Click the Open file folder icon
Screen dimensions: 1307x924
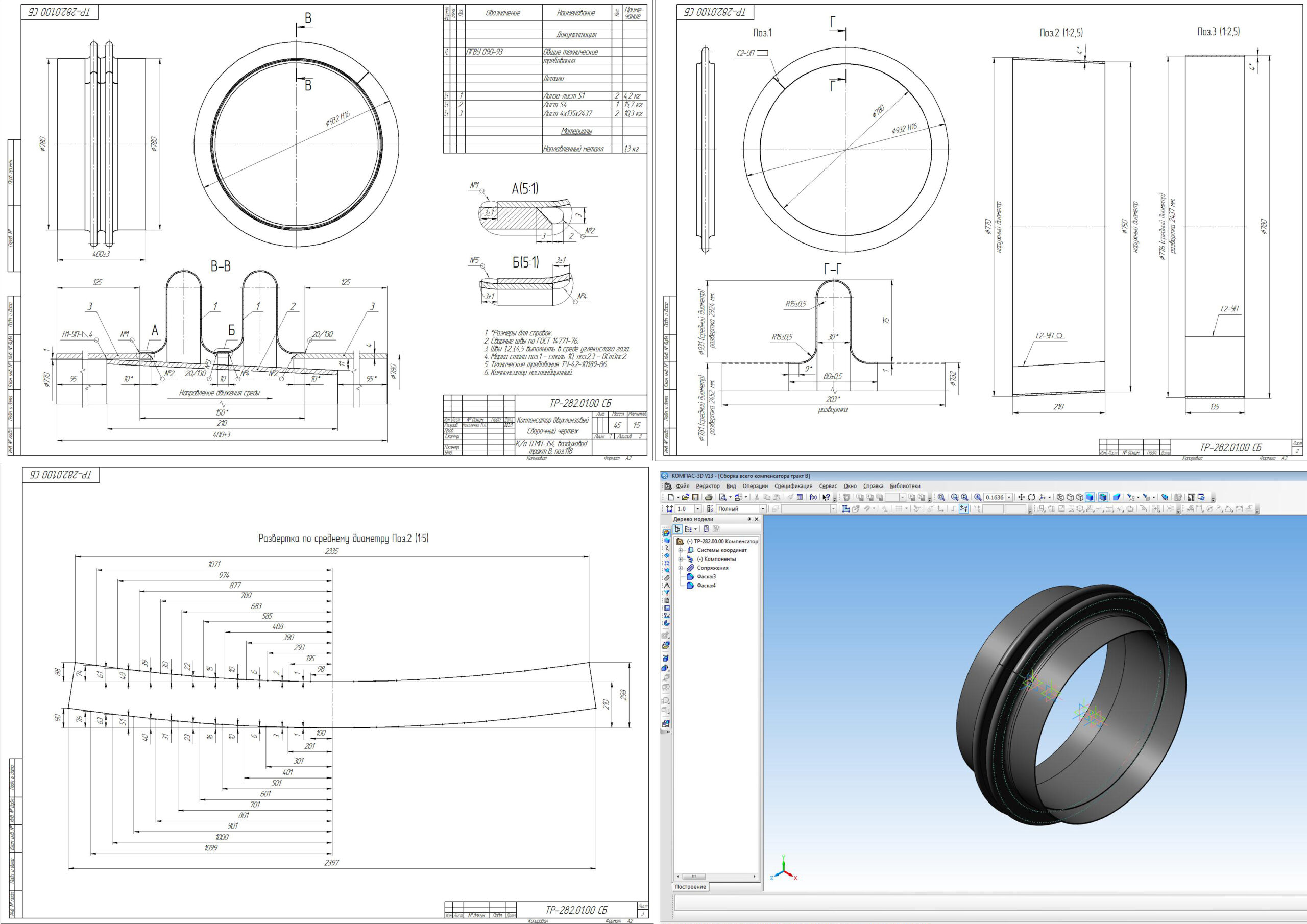686,498
